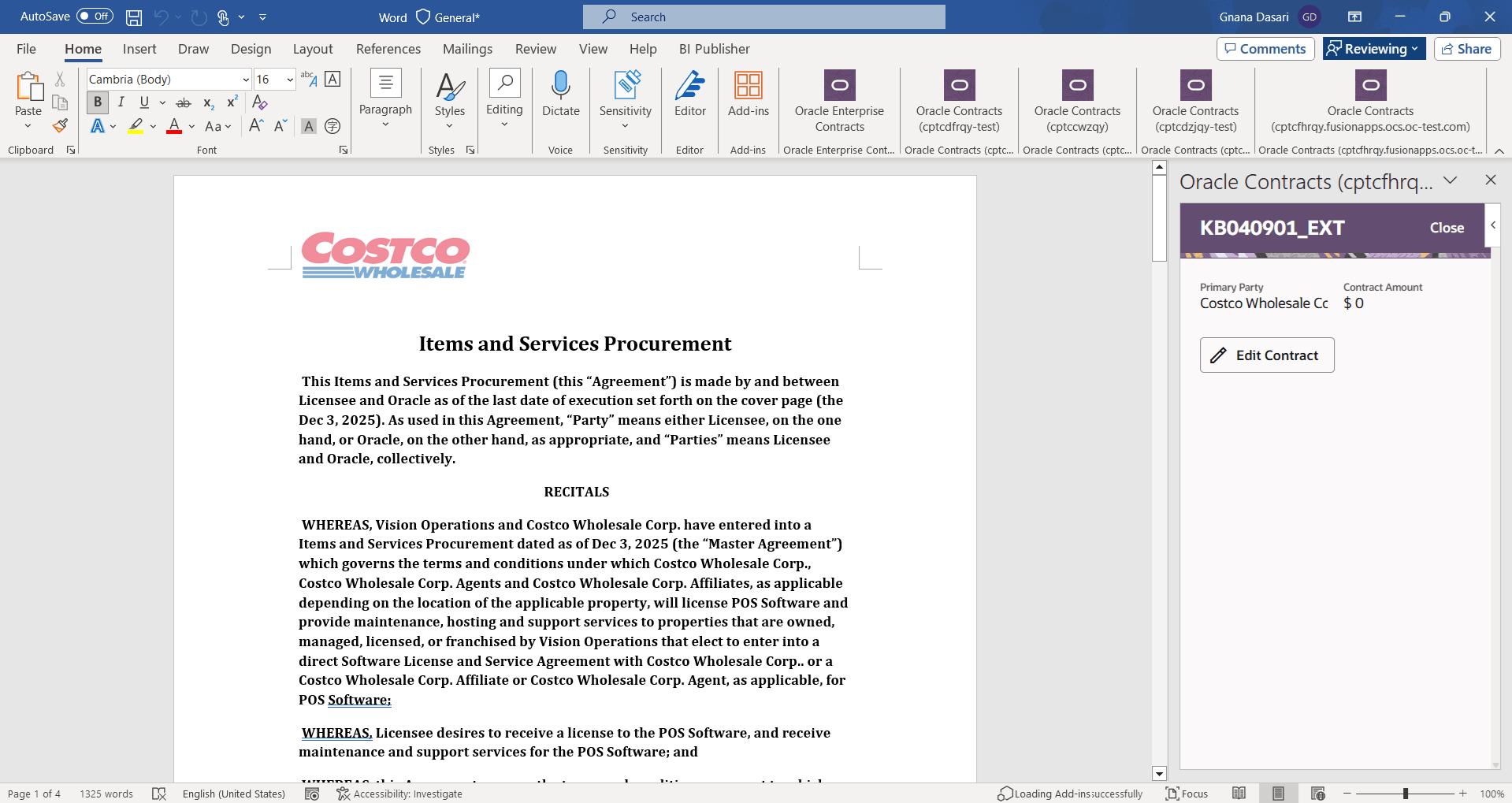This screenshot has height=803, width=1512.
Task: Apply Subscript formatting
Action: click(209, 102)
